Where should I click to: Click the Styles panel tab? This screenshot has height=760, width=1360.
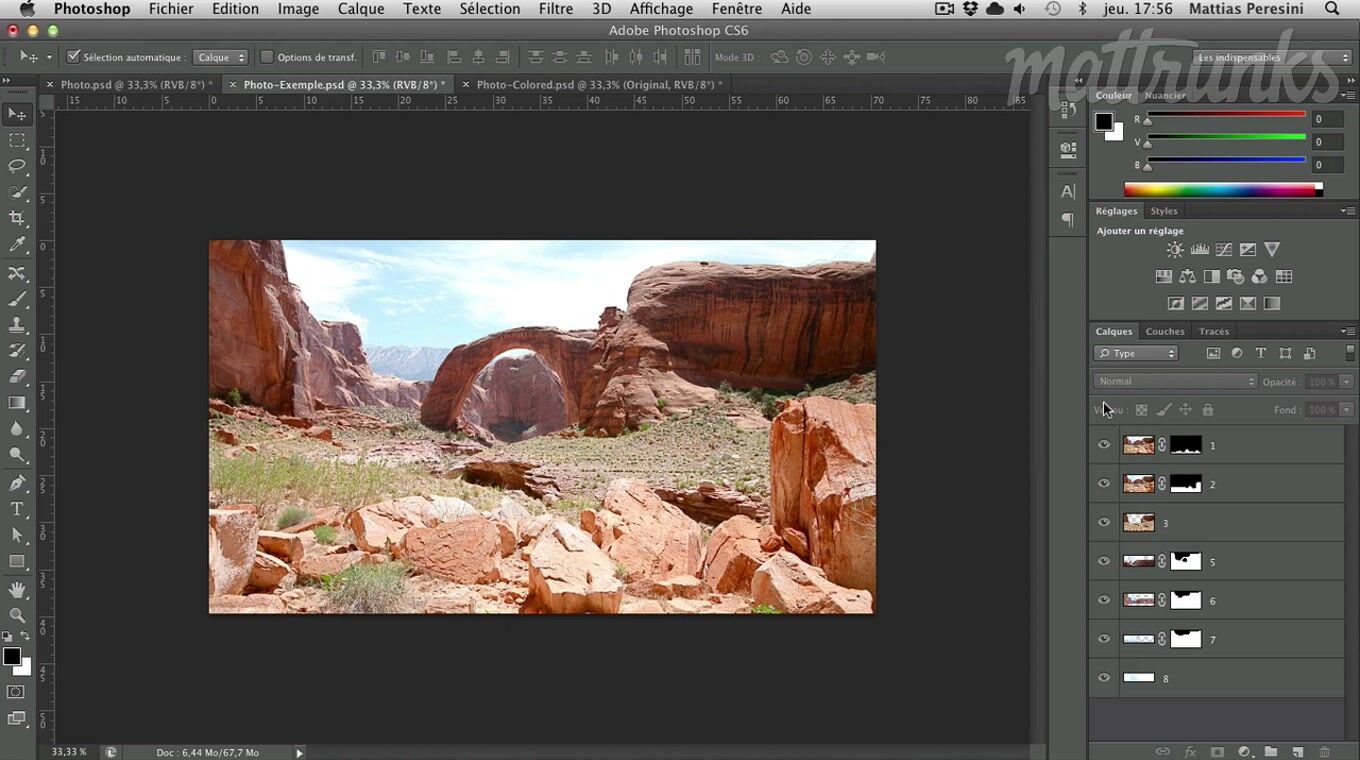(1163, 211)
